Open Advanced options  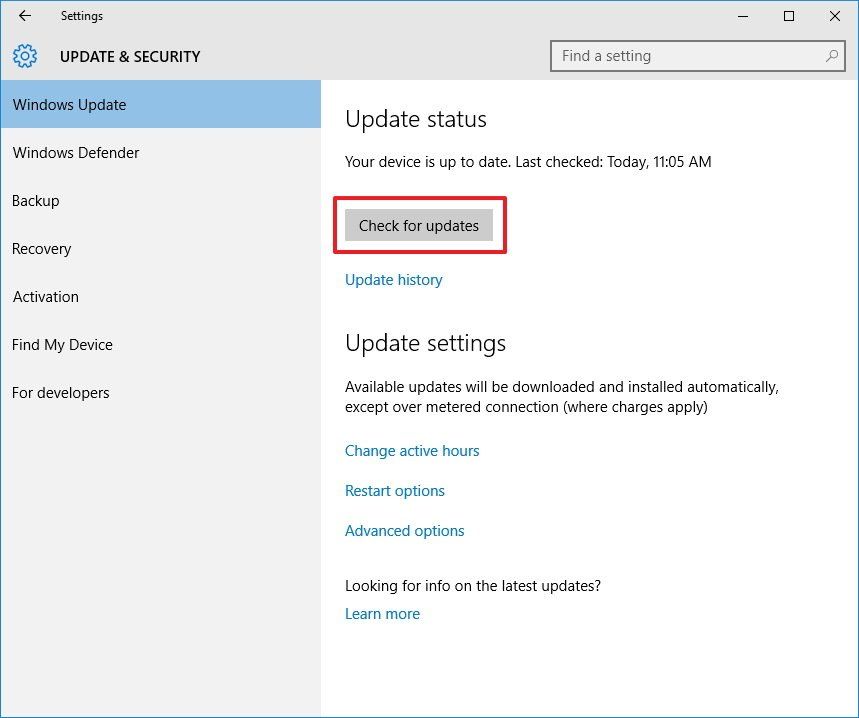tap(404, 530)
